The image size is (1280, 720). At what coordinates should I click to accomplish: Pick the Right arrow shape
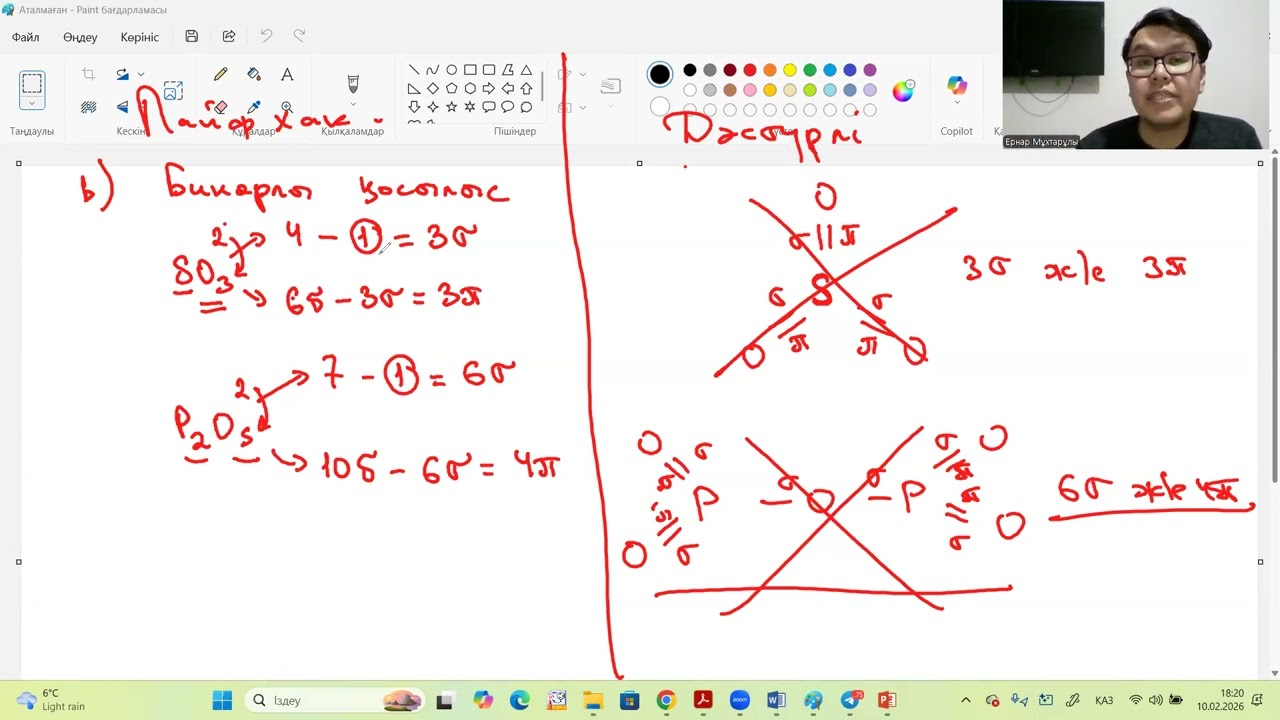[x=488, y=89]
